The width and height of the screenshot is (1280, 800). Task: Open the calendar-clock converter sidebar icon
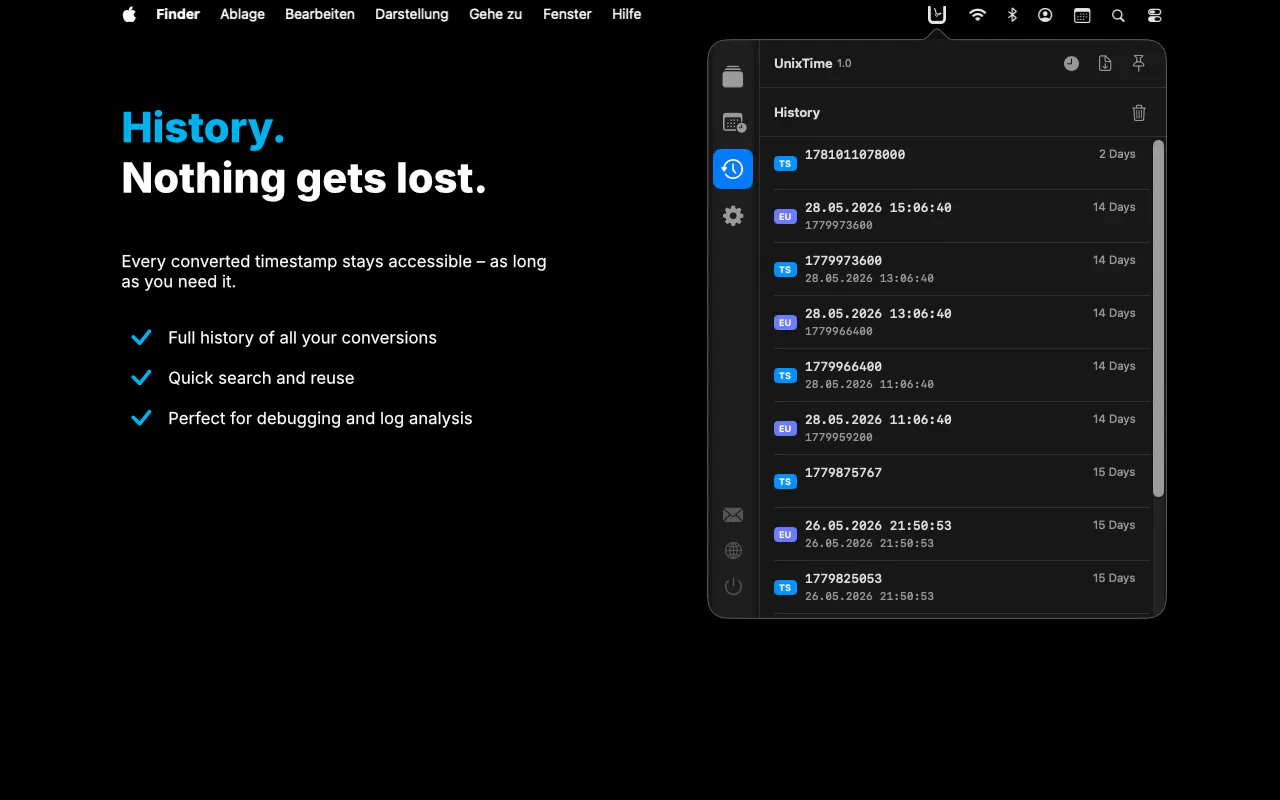click(733, 123)
